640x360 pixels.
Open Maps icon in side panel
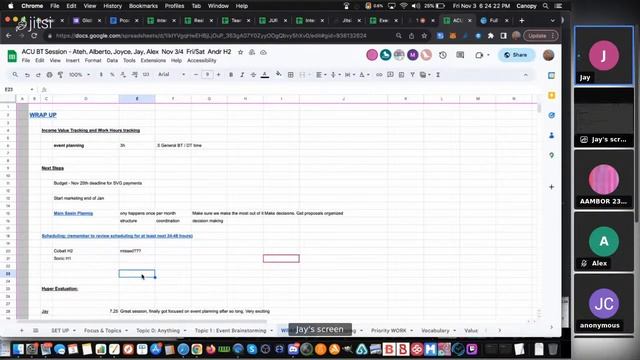pyautogui.click(x=551, y=155)
